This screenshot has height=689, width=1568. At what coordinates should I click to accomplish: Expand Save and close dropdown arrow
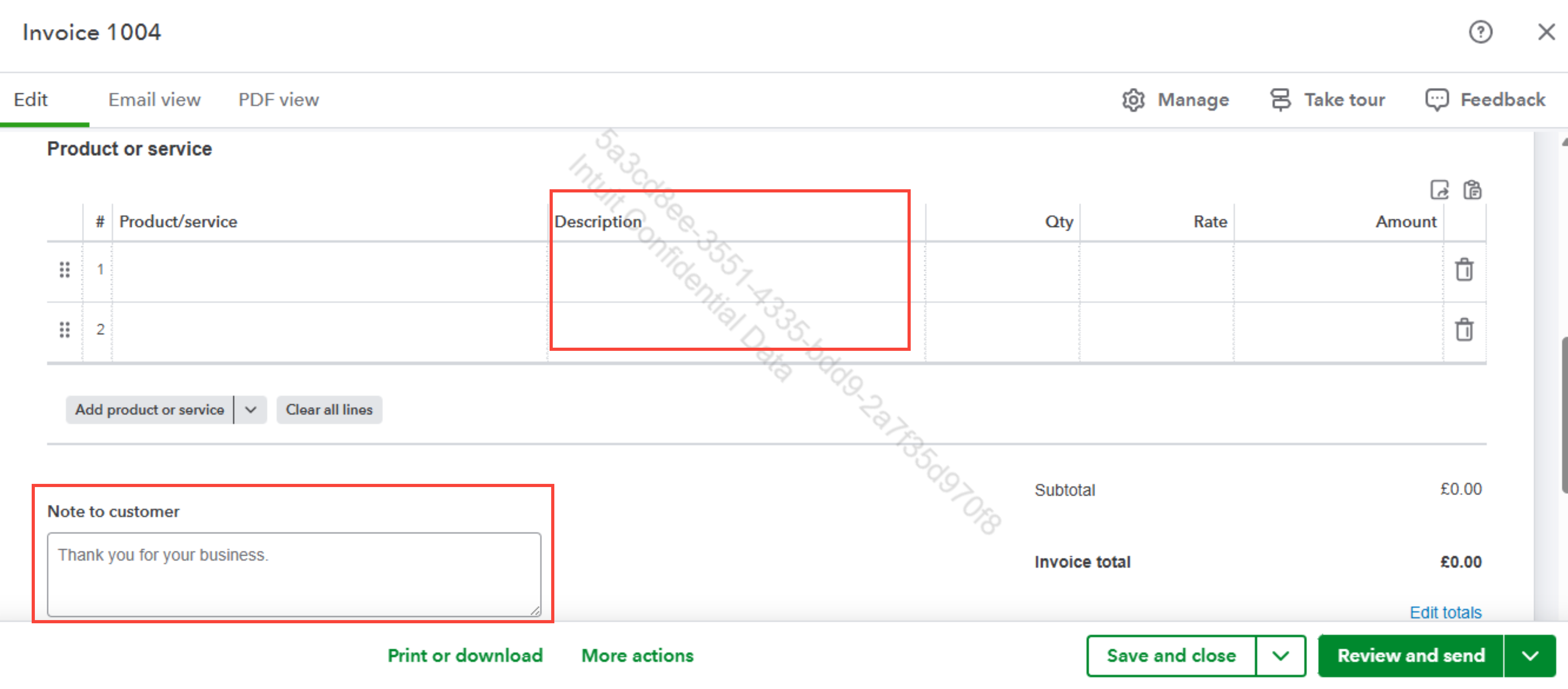(1281, 655)
